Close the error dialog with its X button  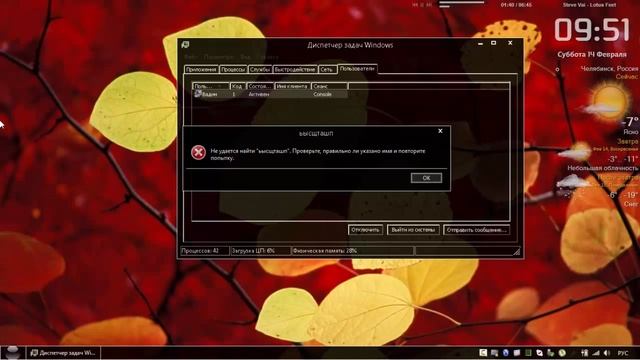tap(440, 131)
